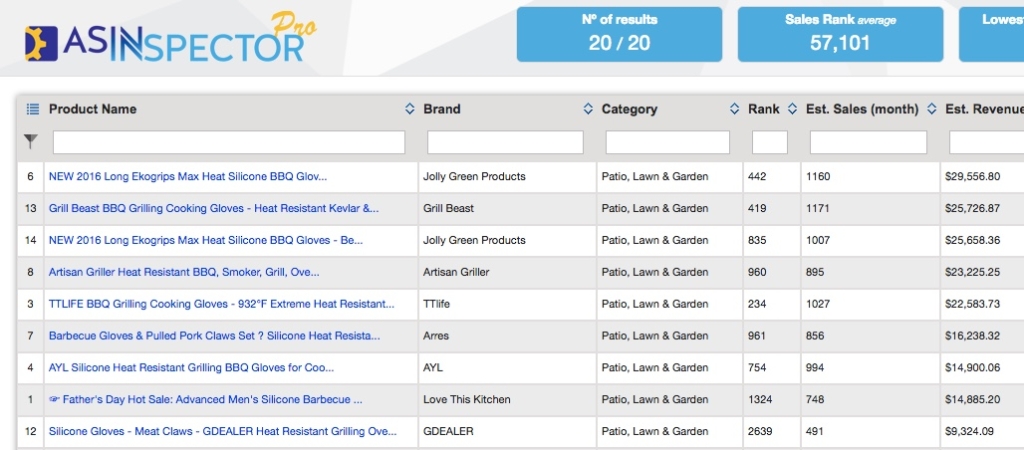Click the Brand filter text field
Screen dimensions: 1024x450
point(505,142)
